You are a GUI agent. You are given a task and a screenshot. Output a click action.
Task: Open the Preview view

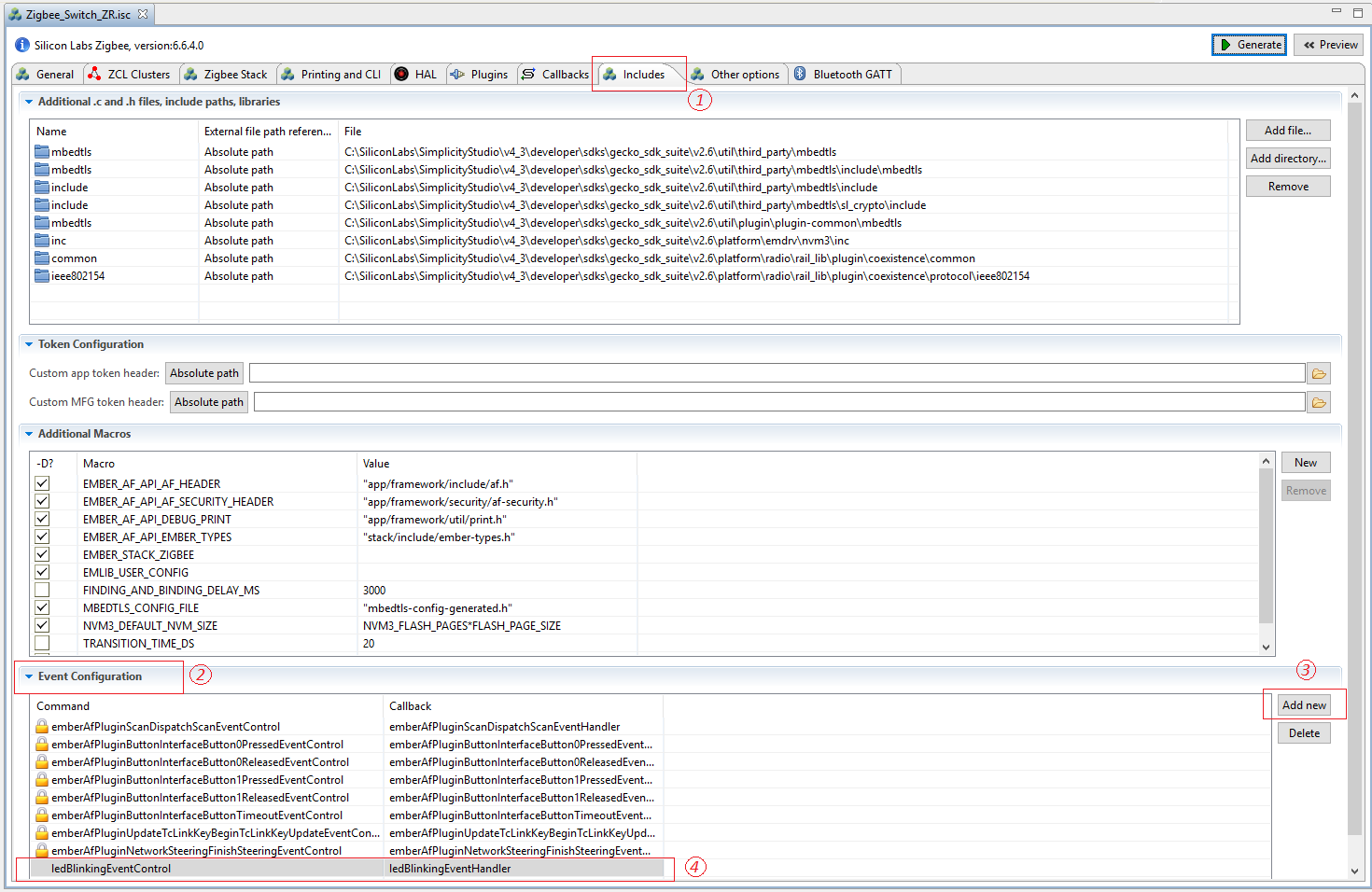pyautogui.click(x=1330, y=45)
